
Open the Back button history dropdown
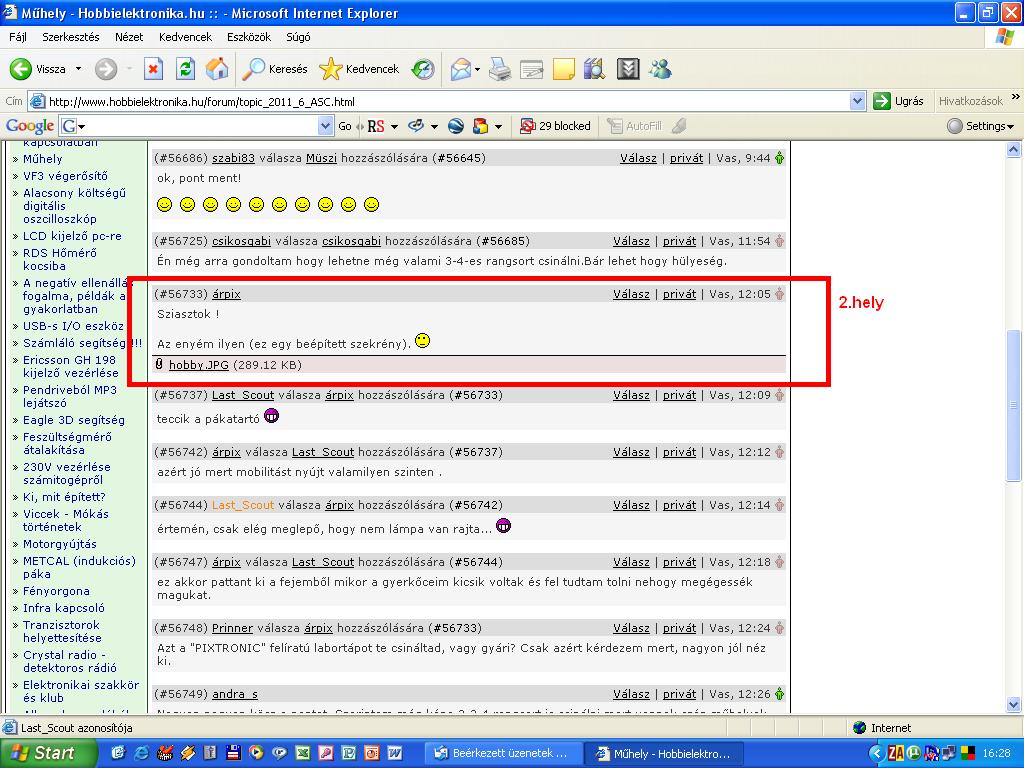tap(78, 69)
